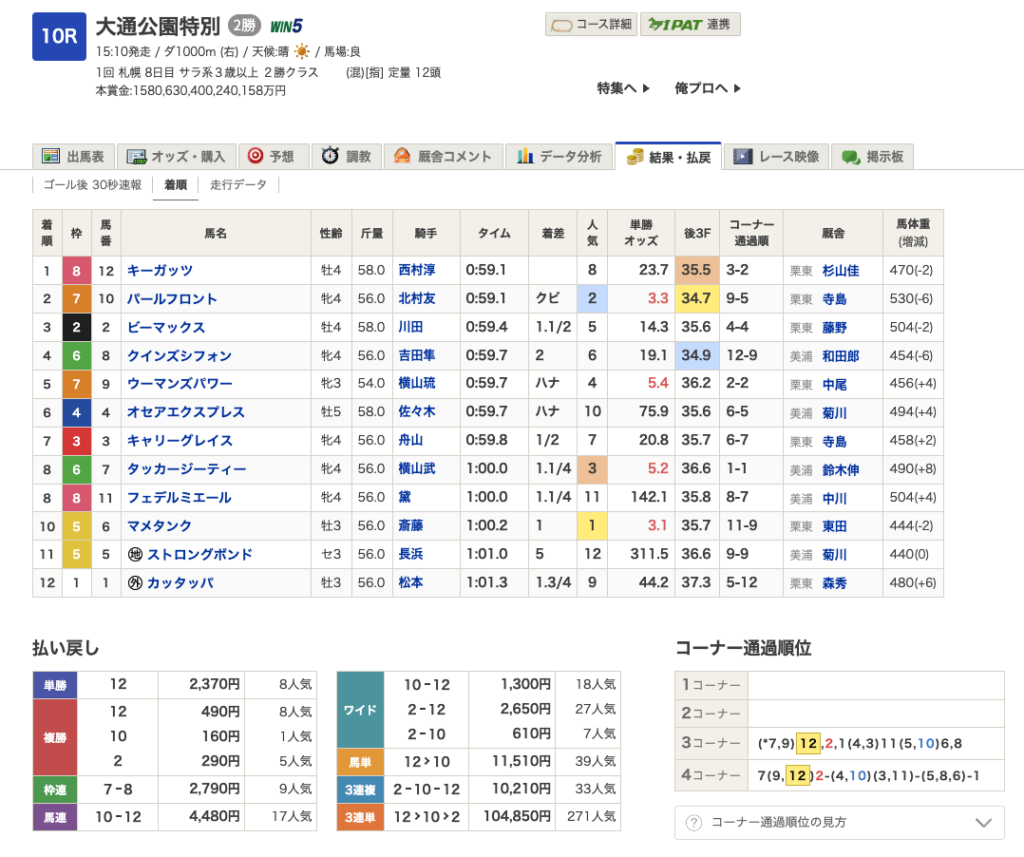The image size is (1024, 857).
Task: Follow the 俺プロへ link
Action: [707, 88]
